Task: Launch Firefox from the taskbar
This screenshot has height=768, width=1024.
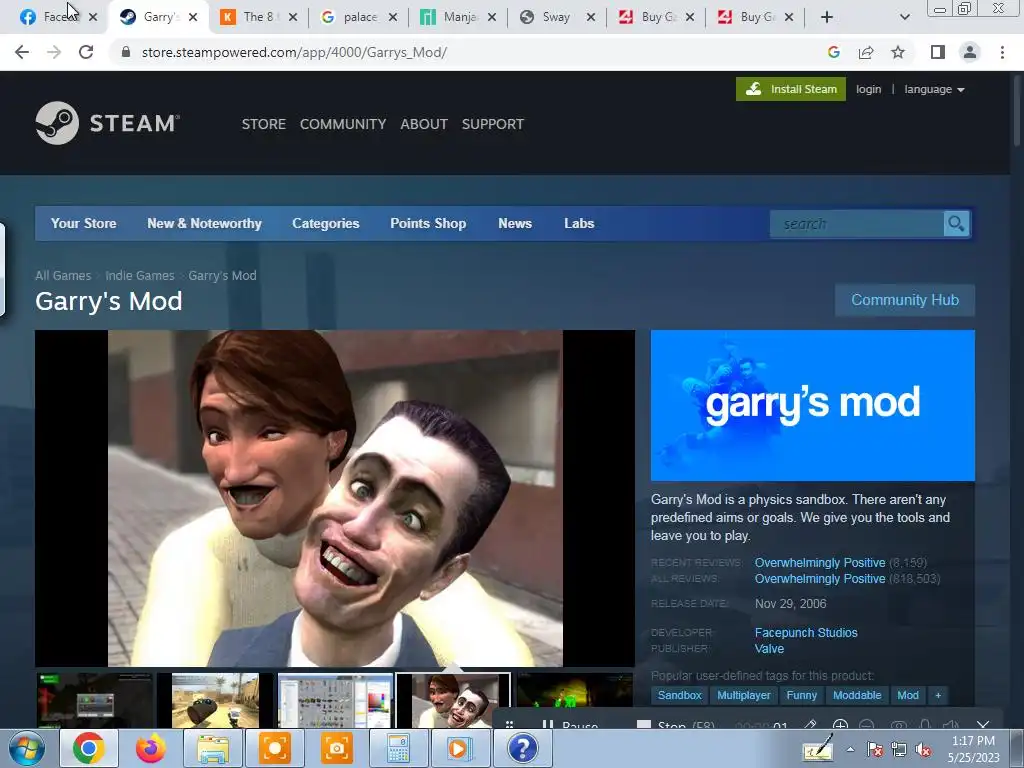Action: click(150, 748)
